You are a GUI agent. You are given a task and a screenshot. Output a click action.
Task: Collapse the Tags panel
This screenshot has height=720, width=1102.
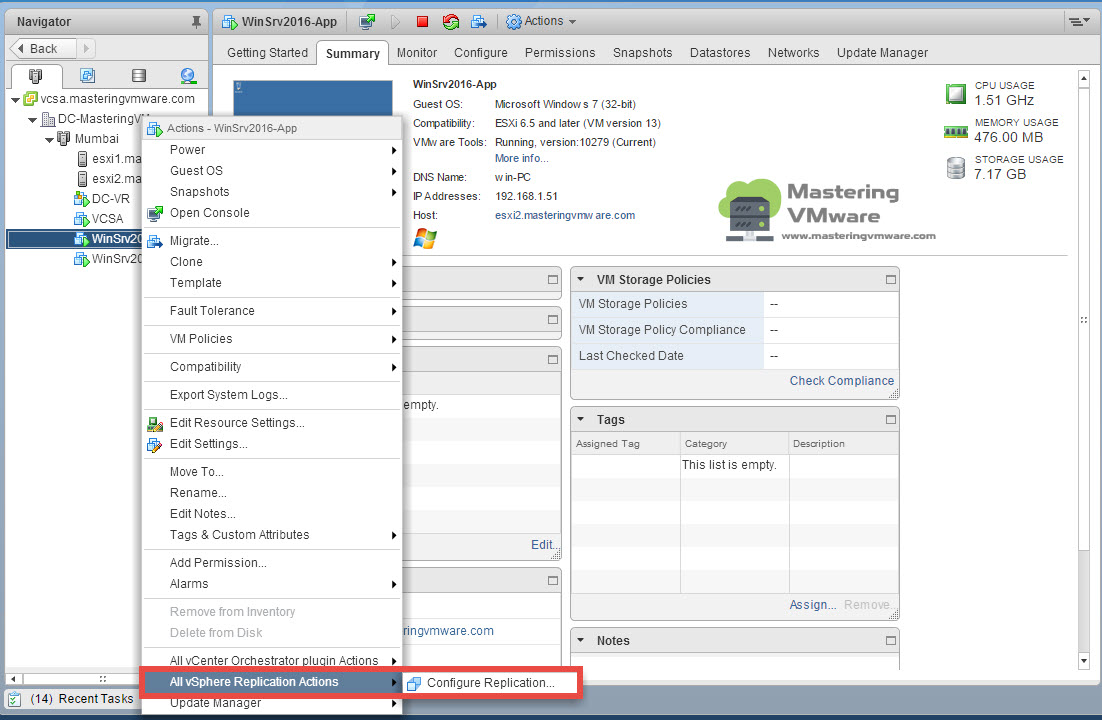pos(581,419)
